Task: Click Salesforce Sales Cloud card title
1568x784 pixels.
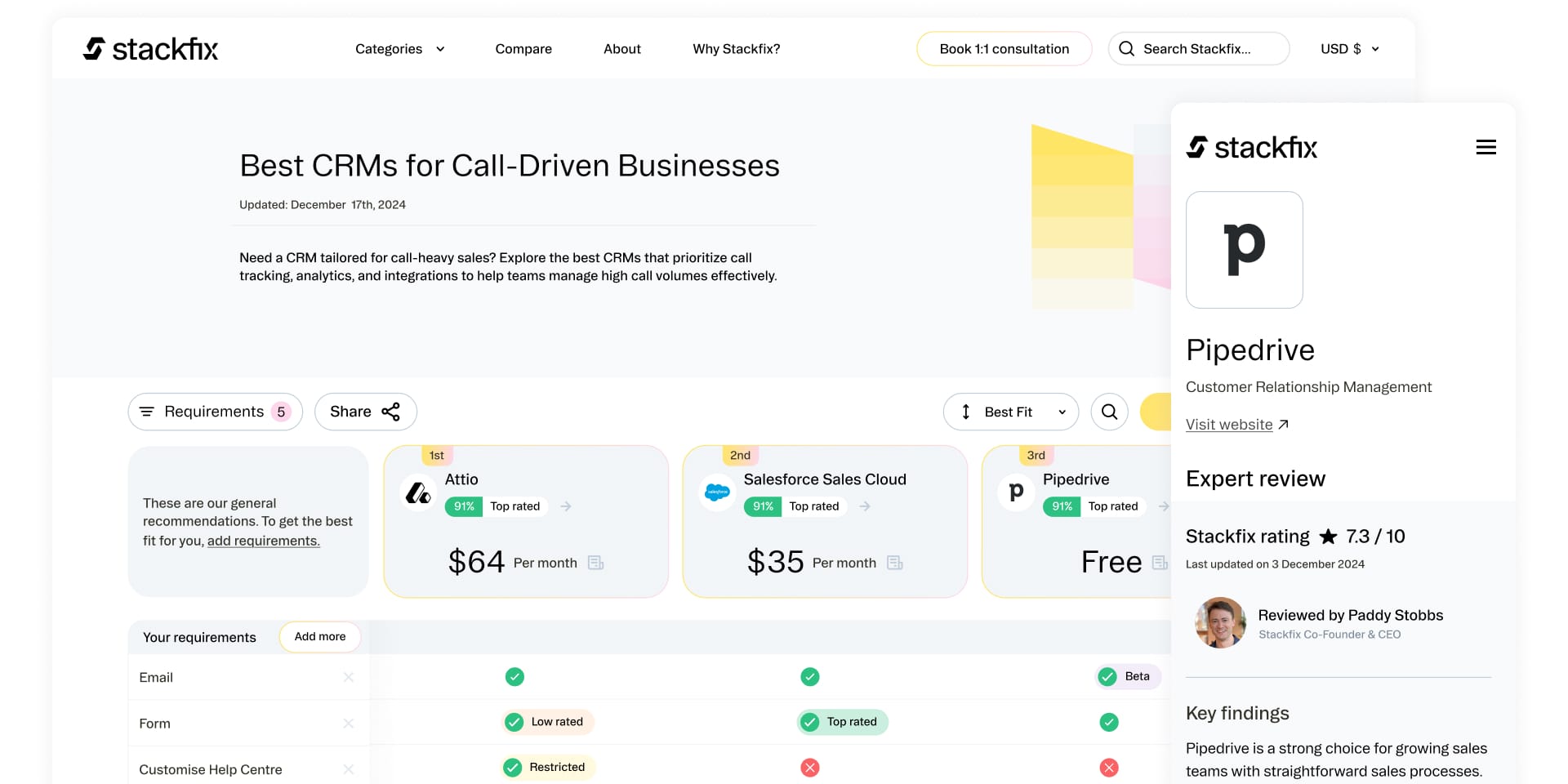Action: point(825,479)
